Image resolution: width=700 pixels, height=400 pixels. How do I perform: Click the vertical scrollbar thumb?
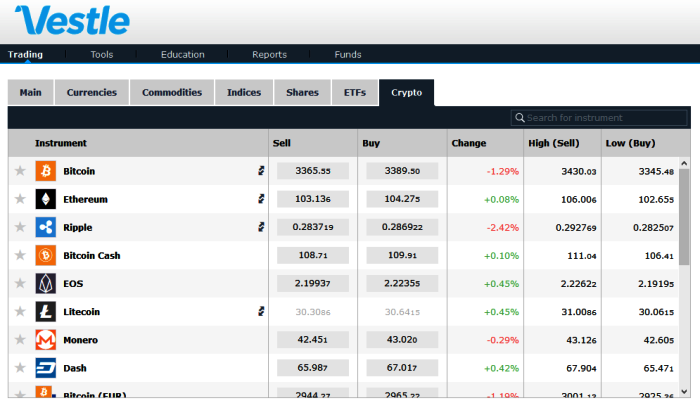pyautogui.click(x=684, y=217)
